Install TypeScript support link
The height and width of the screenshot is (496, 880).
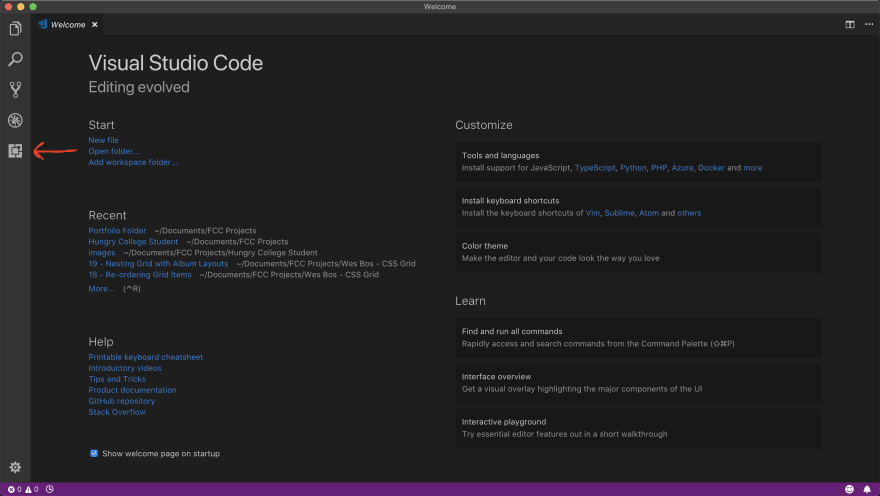coord(595,168)
